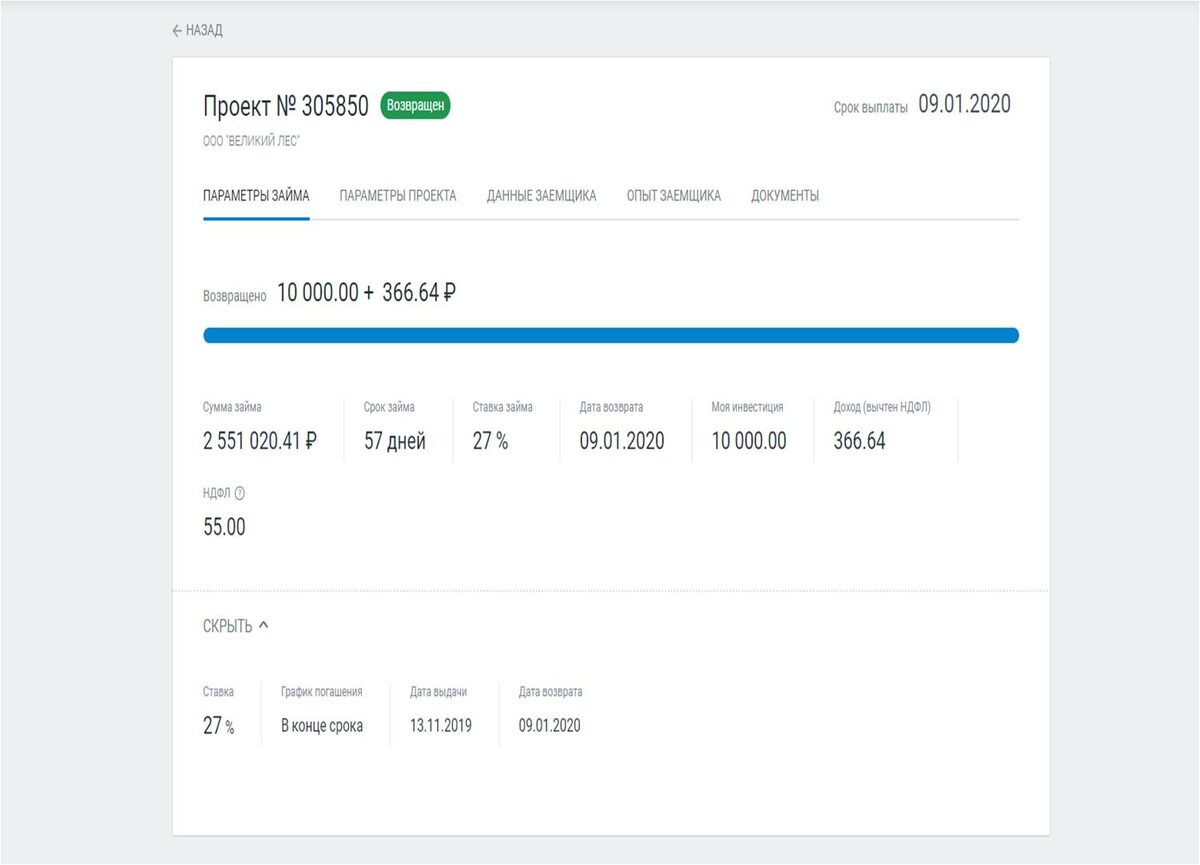Click Моя инвестиция value 10 000.00
The image size is (1200, 865).
click(x=749, y=441)
